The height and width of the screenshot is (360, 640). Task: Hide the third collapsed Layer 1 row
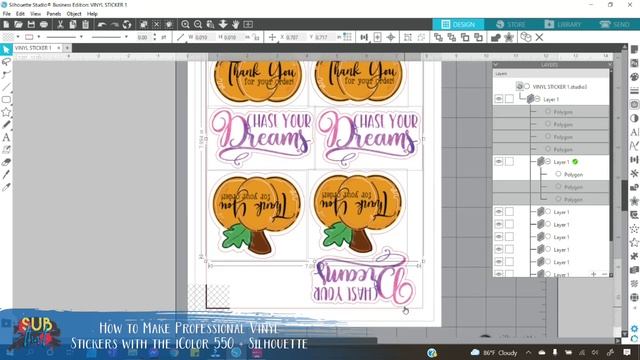click(x=499, y=237)
